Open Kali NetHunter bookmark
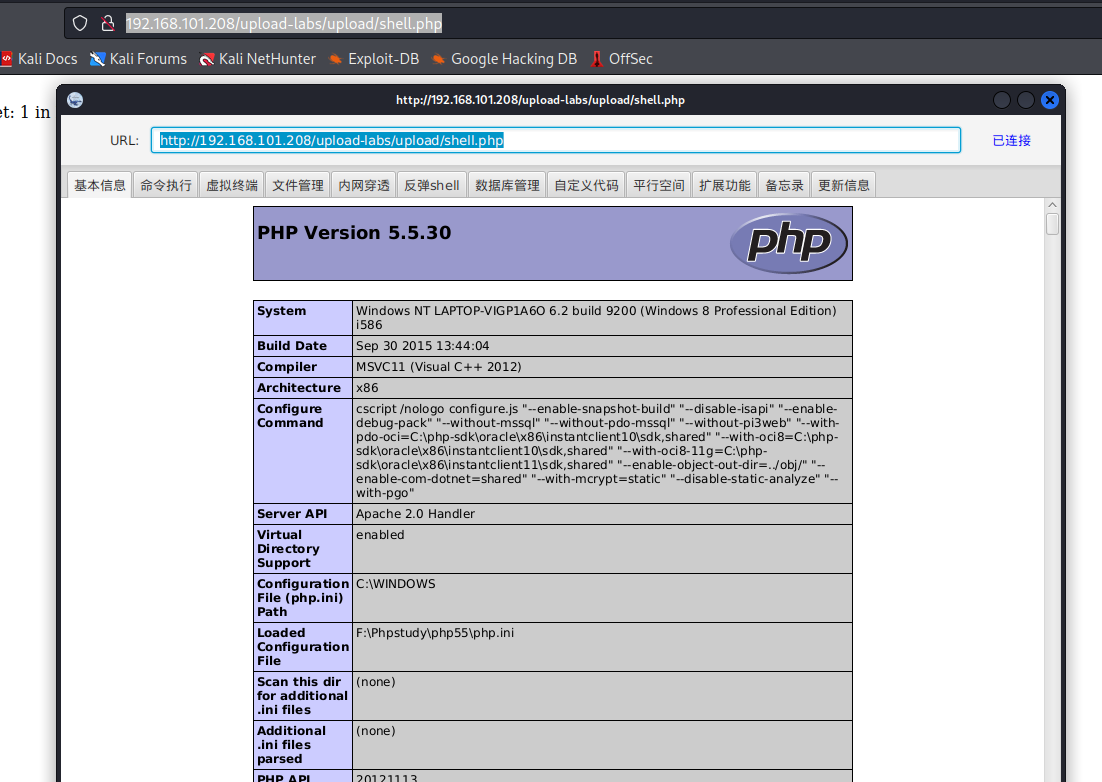The height and width of the screenshot is (782, 1102). [258, 59]
